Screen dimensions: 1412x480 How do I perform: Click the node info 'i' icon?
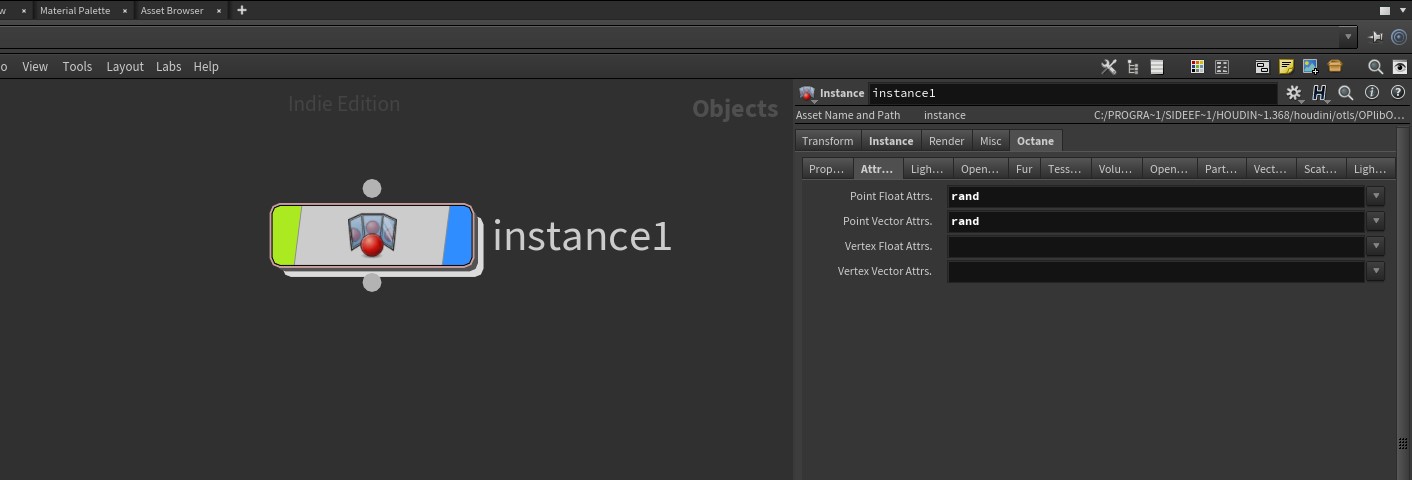(1372, 93)
